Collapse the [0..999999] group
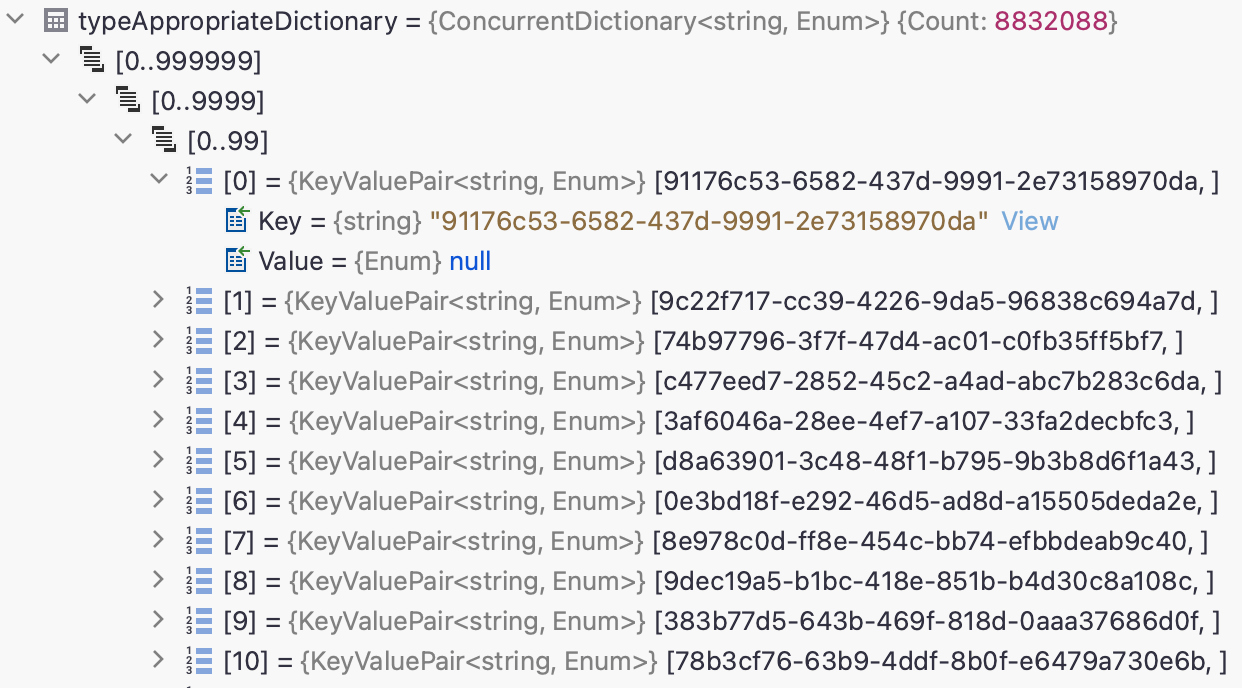This screenshot has width=1242, height=688. pyautogui.click(x=50, y=59)
